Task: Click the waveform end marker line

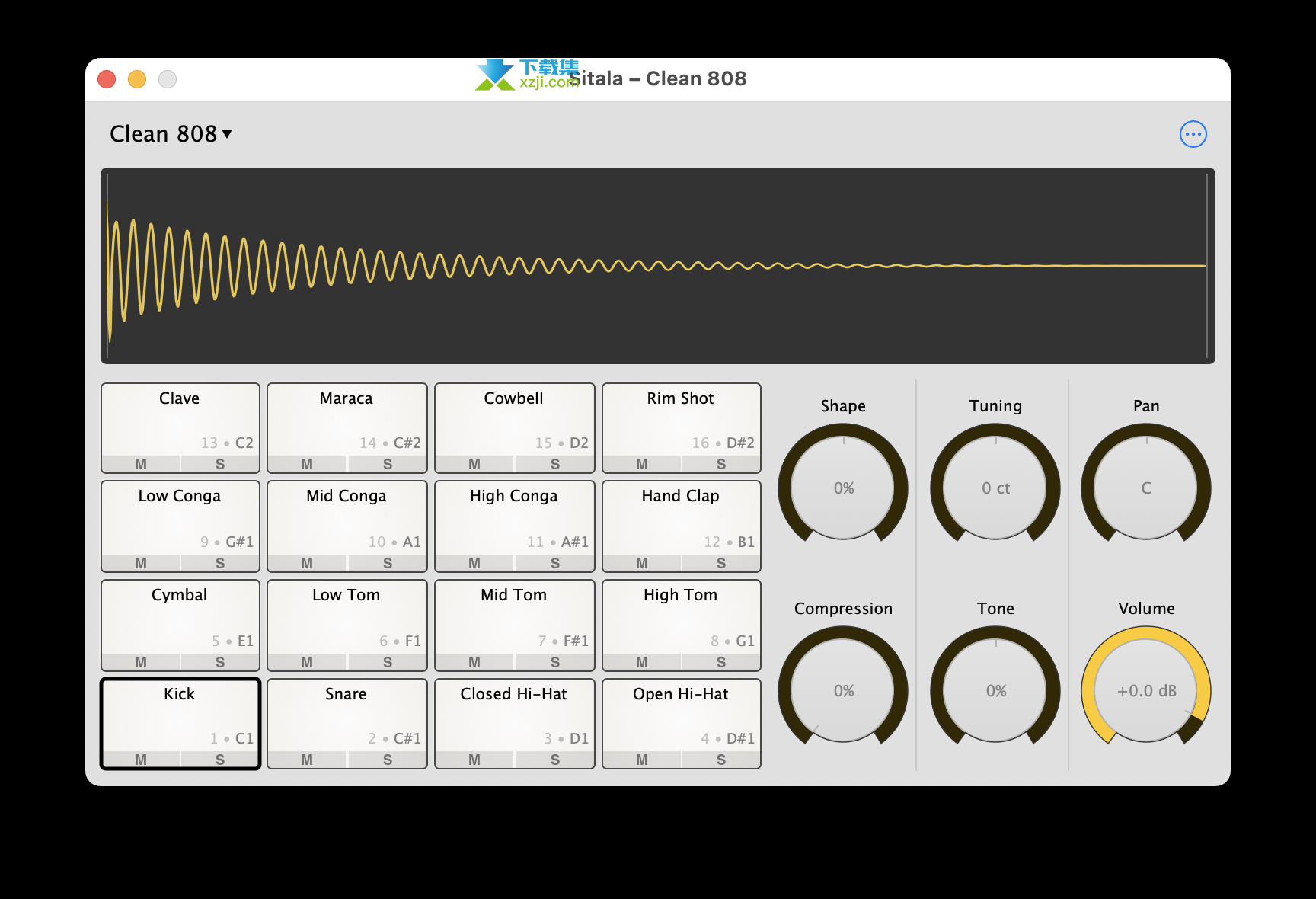Action: (x=1208, y=266)
